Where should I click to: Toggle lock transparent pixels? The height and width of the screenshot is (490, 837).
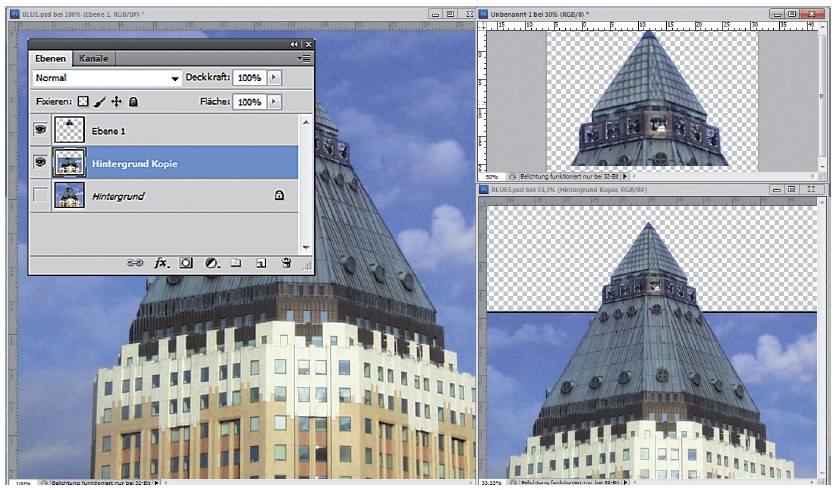[x=83, y=101]
